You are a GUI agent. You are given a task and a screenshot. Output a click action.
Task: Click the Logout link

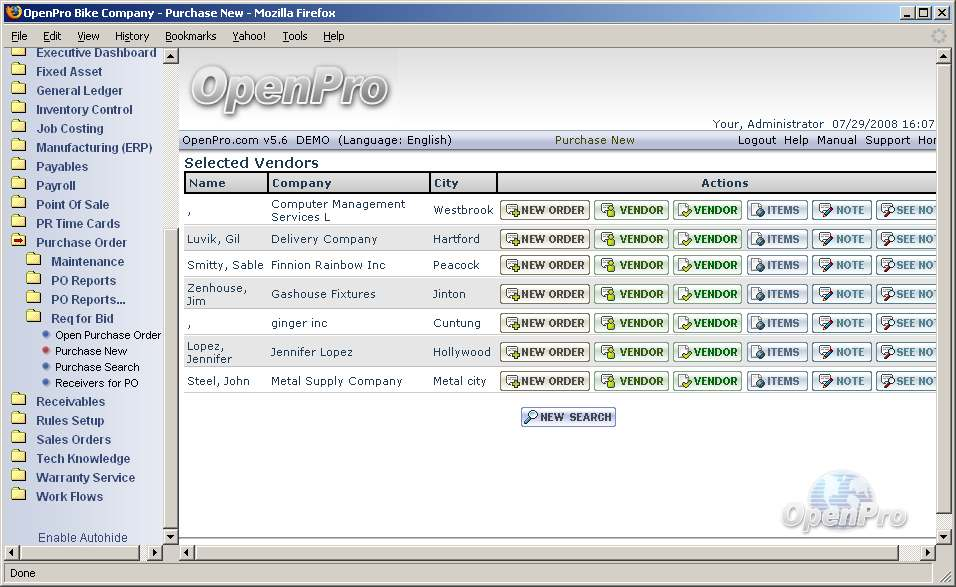(x=756, y=140)
